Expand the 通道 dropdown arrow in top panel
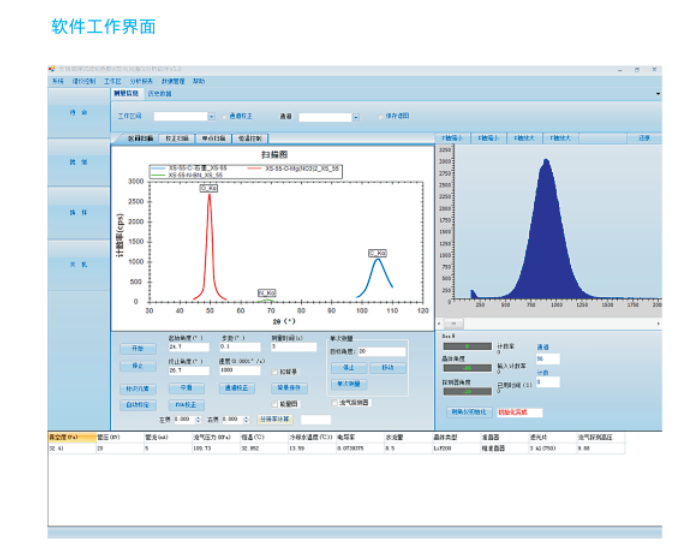700x551 pixels. 356,117
